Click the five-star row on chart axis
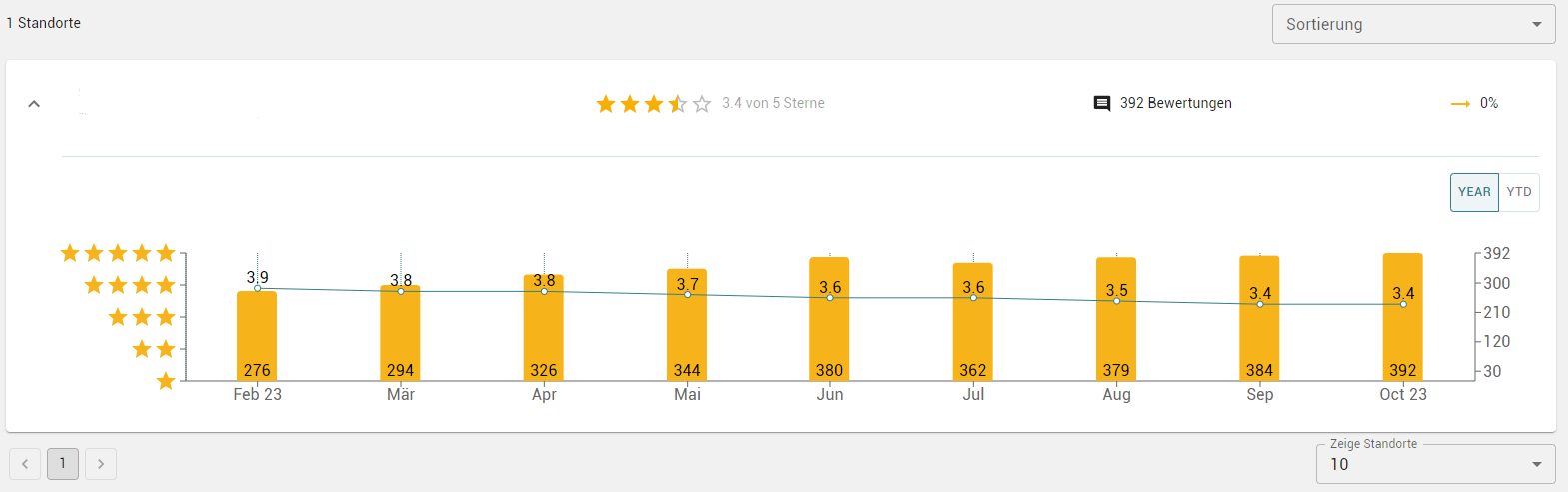 (x=118, y=253)
